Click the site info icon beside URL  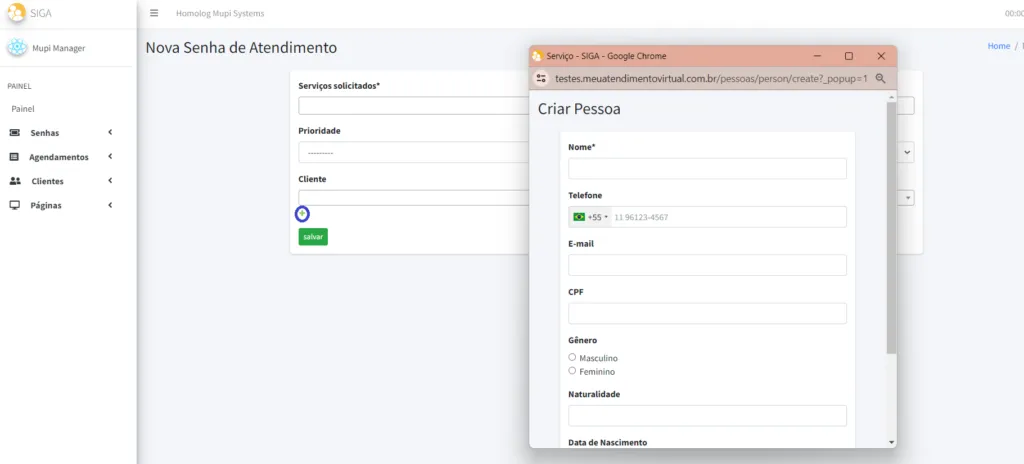pyautogui.click(x=541, y=78)
